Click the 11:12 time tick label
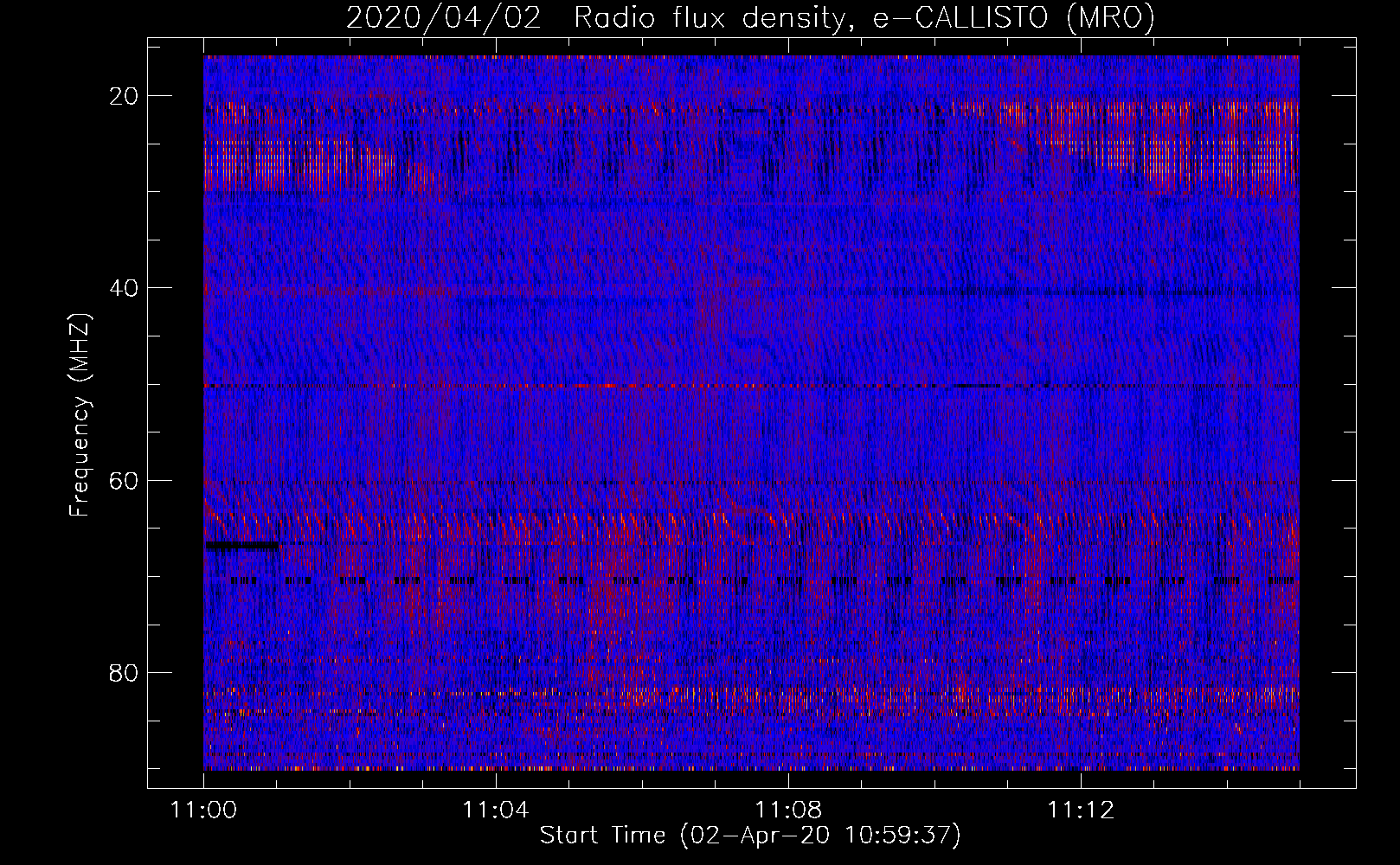Screen dimensions: 1400x865 click(1080, 811)
